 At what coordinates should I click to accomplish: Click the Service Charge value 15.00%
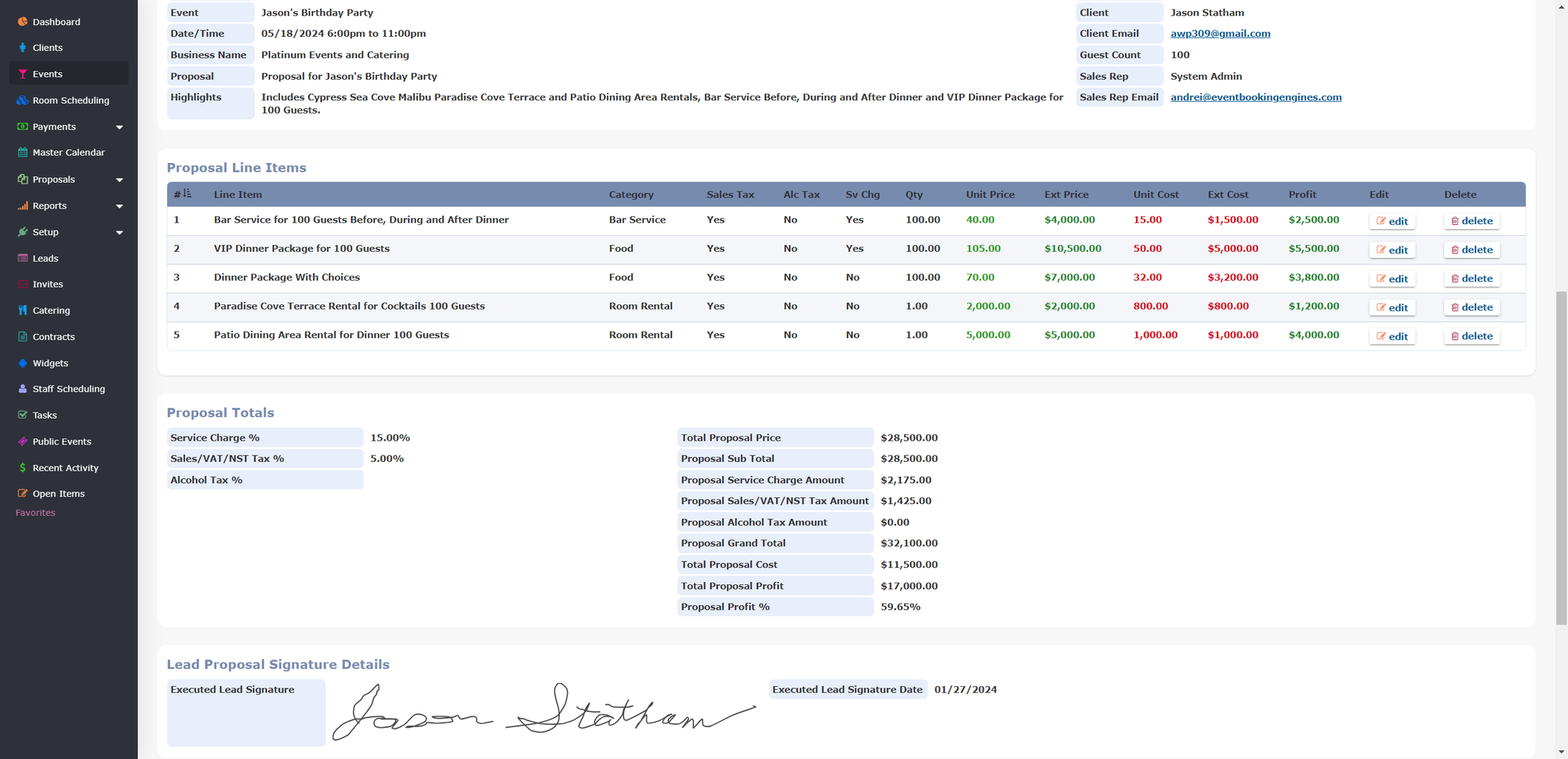pyautogui.click(x=390, y=438)
